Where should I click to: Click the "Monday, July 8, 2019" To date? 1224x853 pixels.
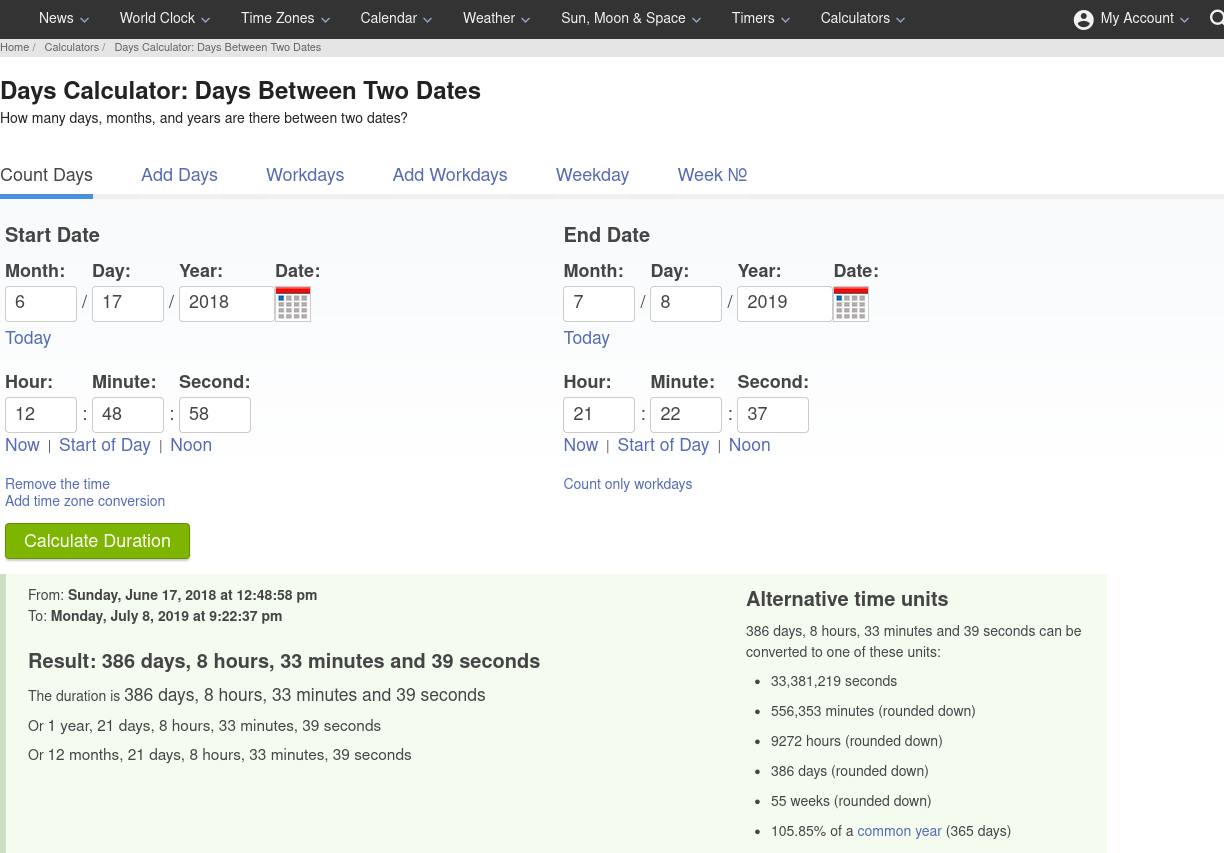click(166, 616)
